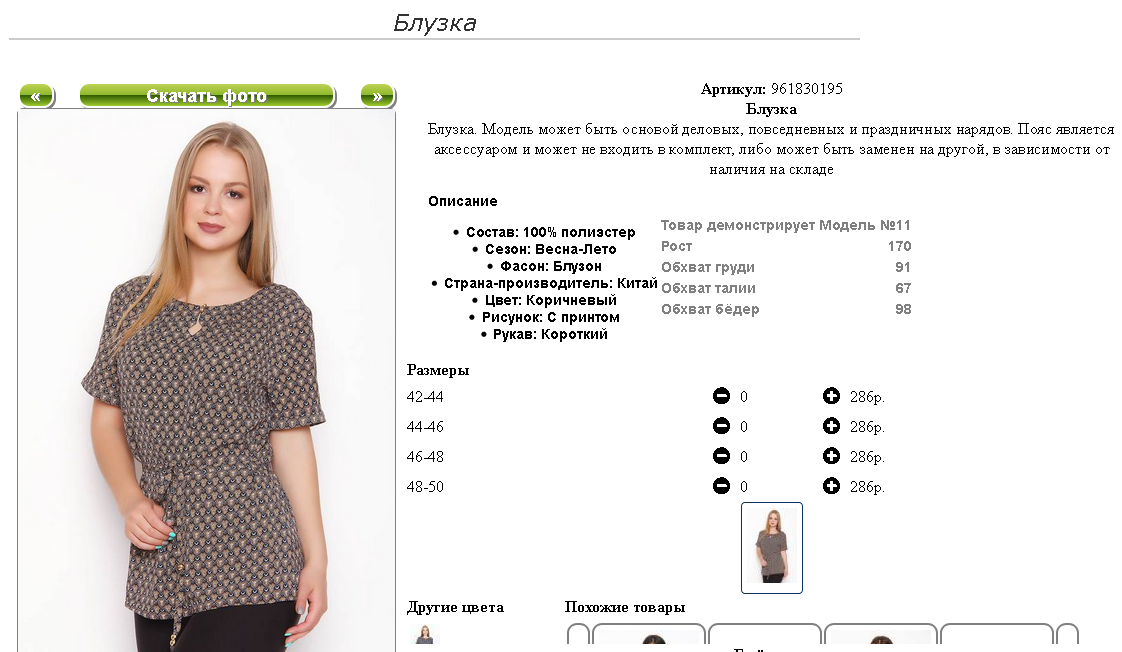
Task: Open the first similar product card
Action: coord(649,637)
